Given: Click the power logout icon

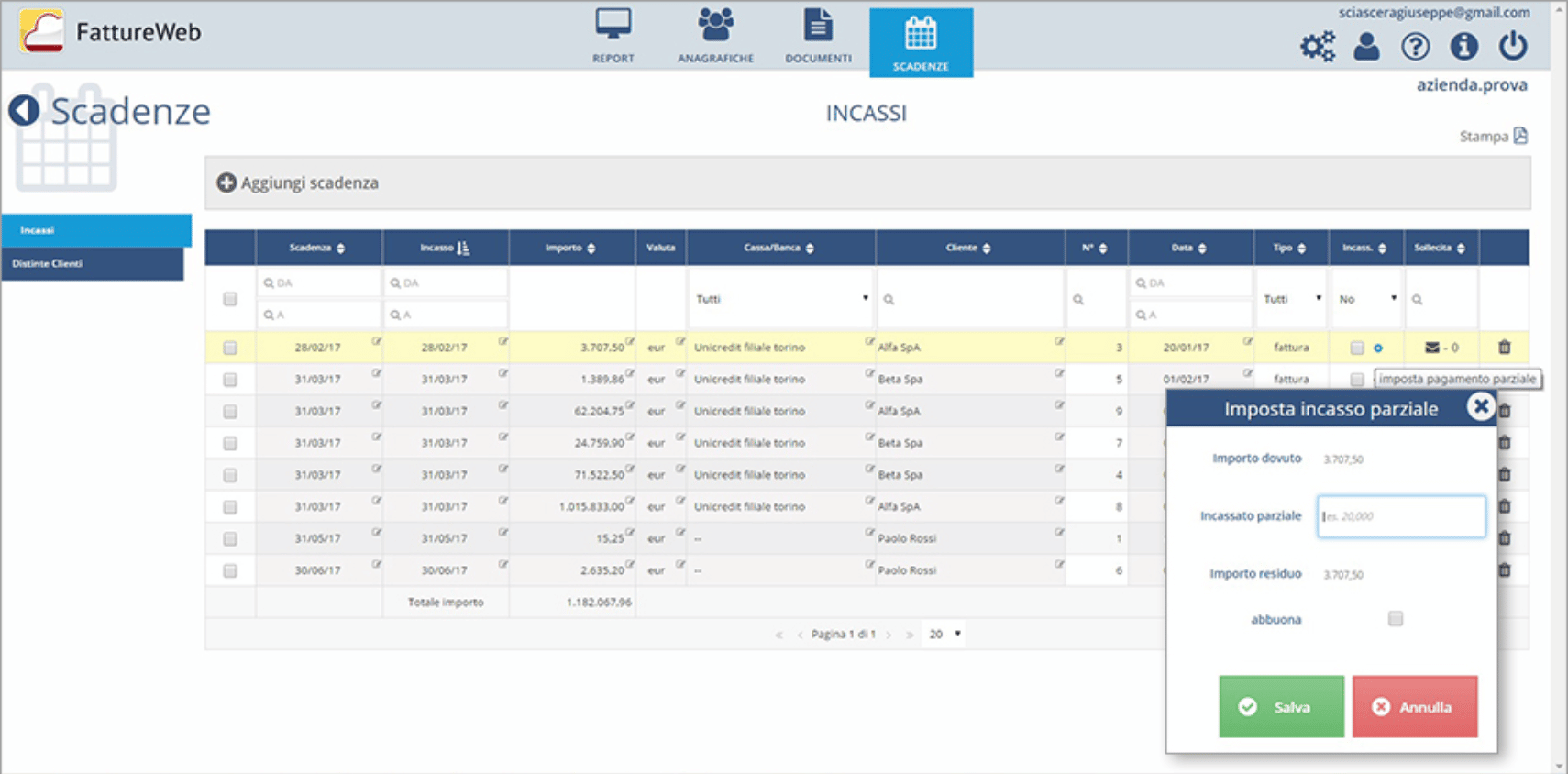Looking at the screenshot, I should (x=1513, y=46).
